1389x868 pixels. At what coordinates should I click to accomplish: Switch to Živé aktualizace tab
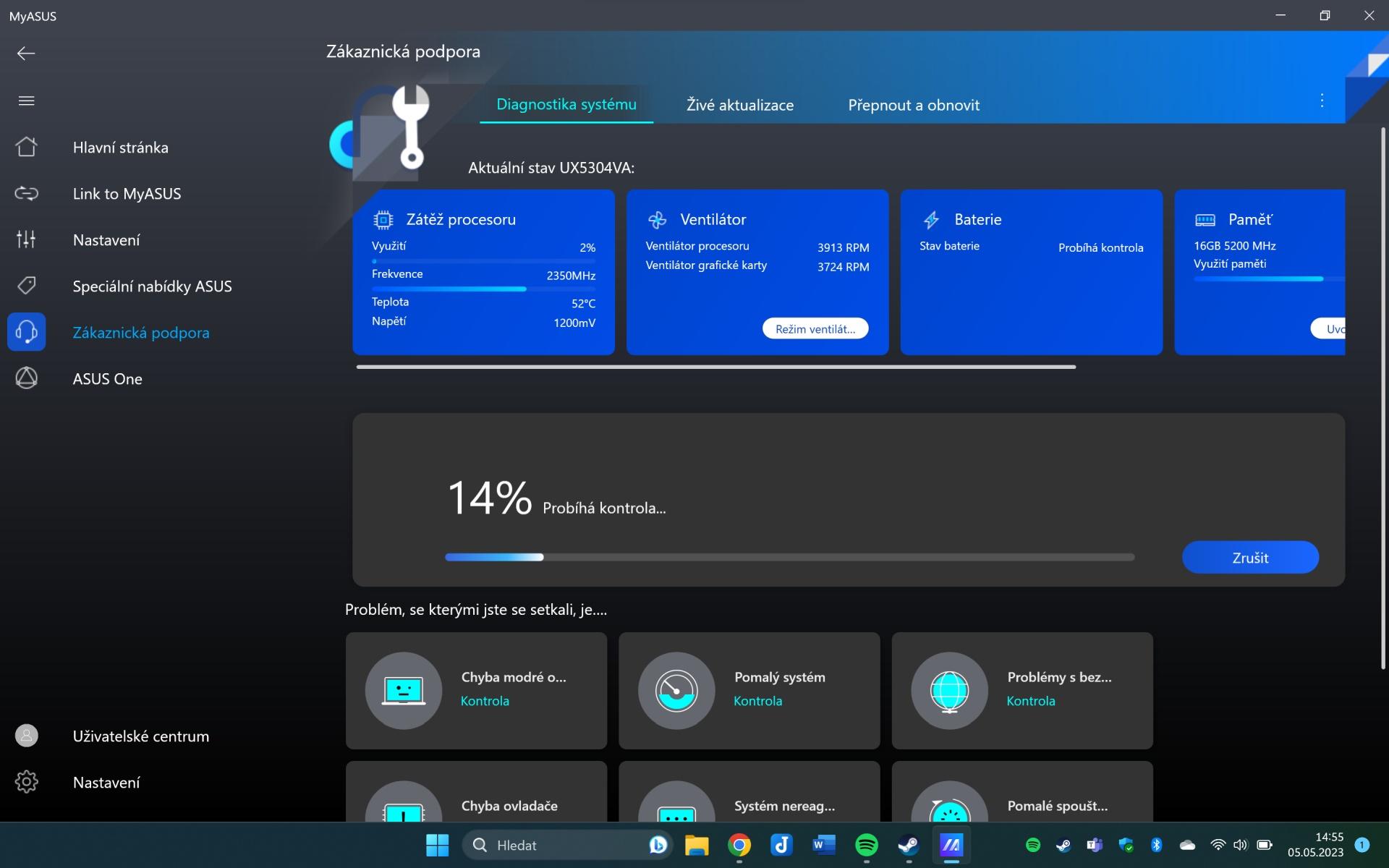point(740,105)
